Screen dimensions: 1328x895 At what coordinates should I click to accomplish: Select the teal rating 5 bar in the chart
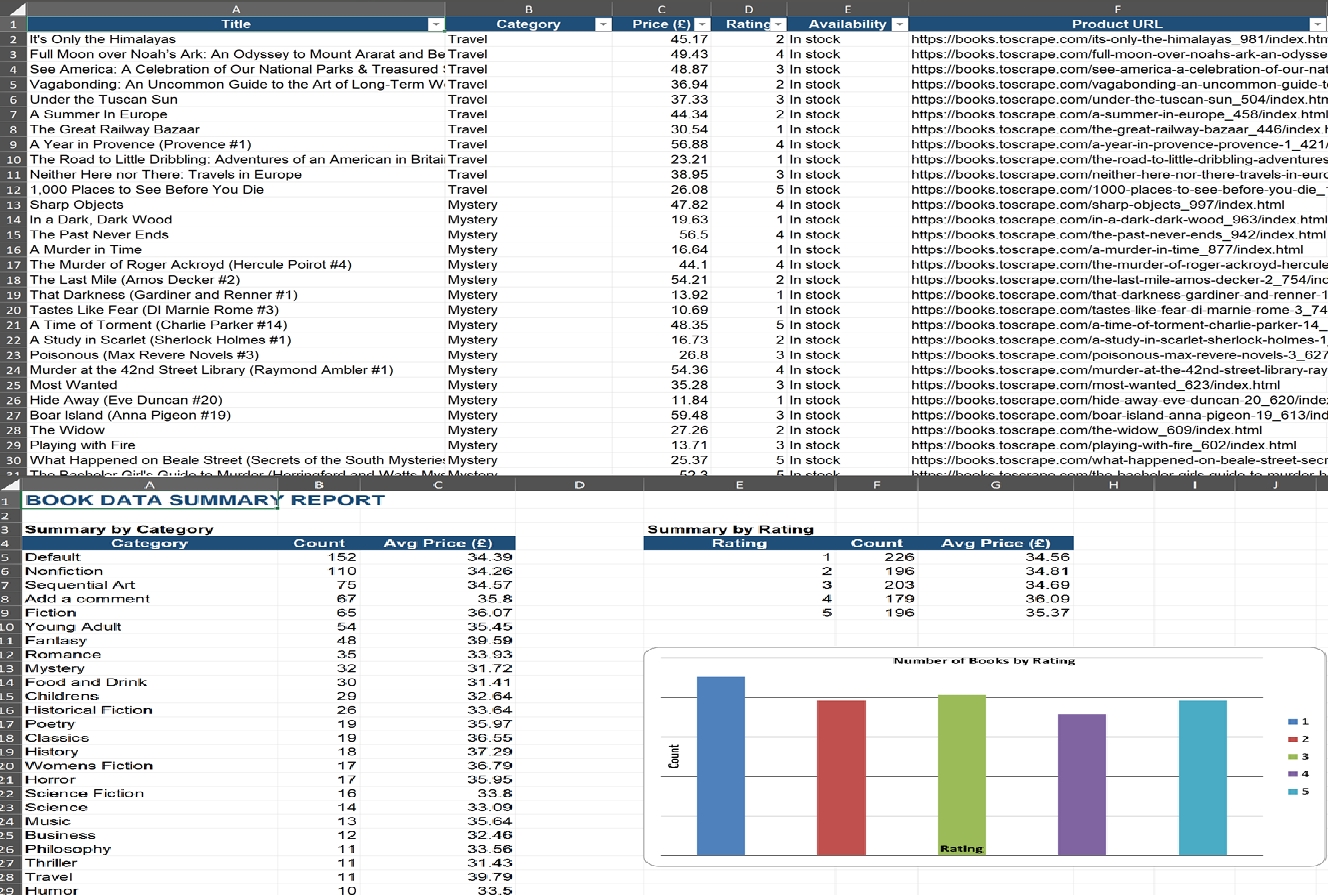(1203, 778)
